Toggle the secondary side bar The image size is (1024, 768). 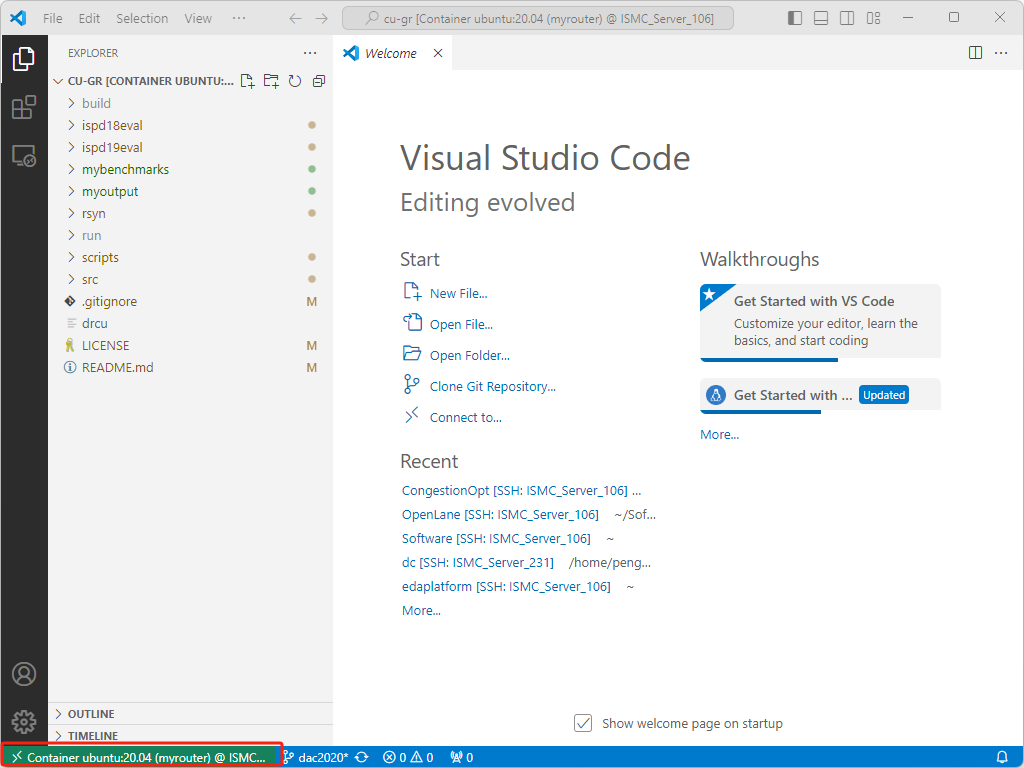coord(847,18)
